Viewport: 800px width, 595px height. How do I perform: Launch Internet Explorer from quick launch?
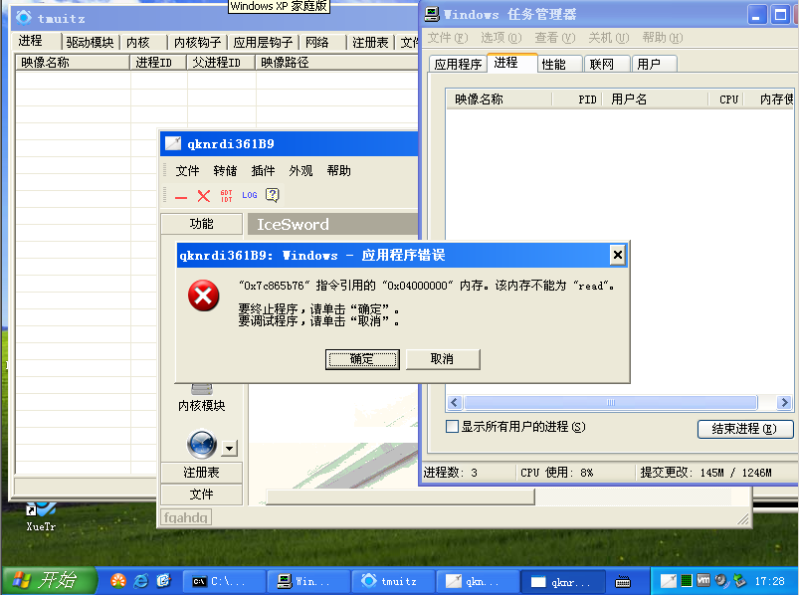click(x=141, y=581)
